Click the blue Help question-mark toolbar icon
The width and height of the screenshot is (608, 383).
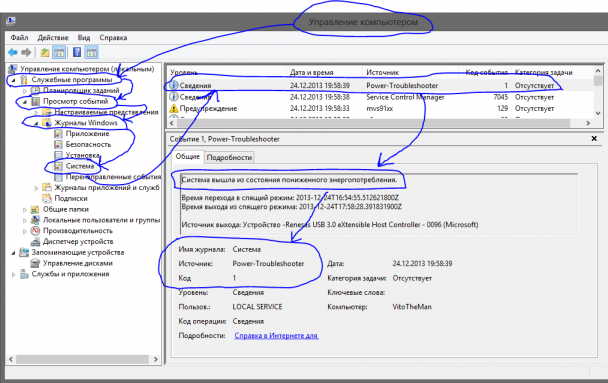point(77,52)
